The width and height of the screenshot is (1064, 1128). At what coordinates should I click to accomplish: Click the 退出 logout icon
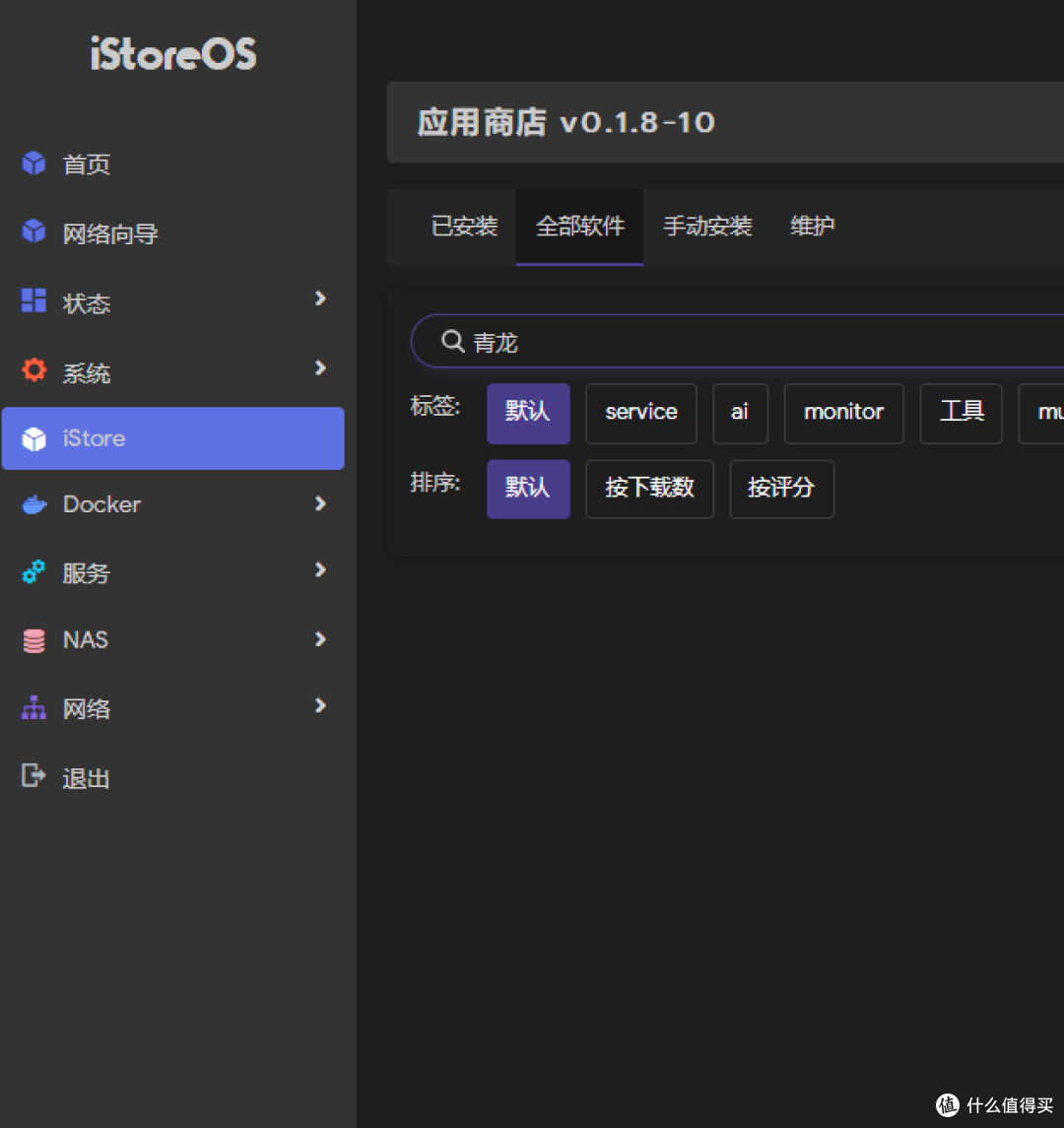click(33, 775)
